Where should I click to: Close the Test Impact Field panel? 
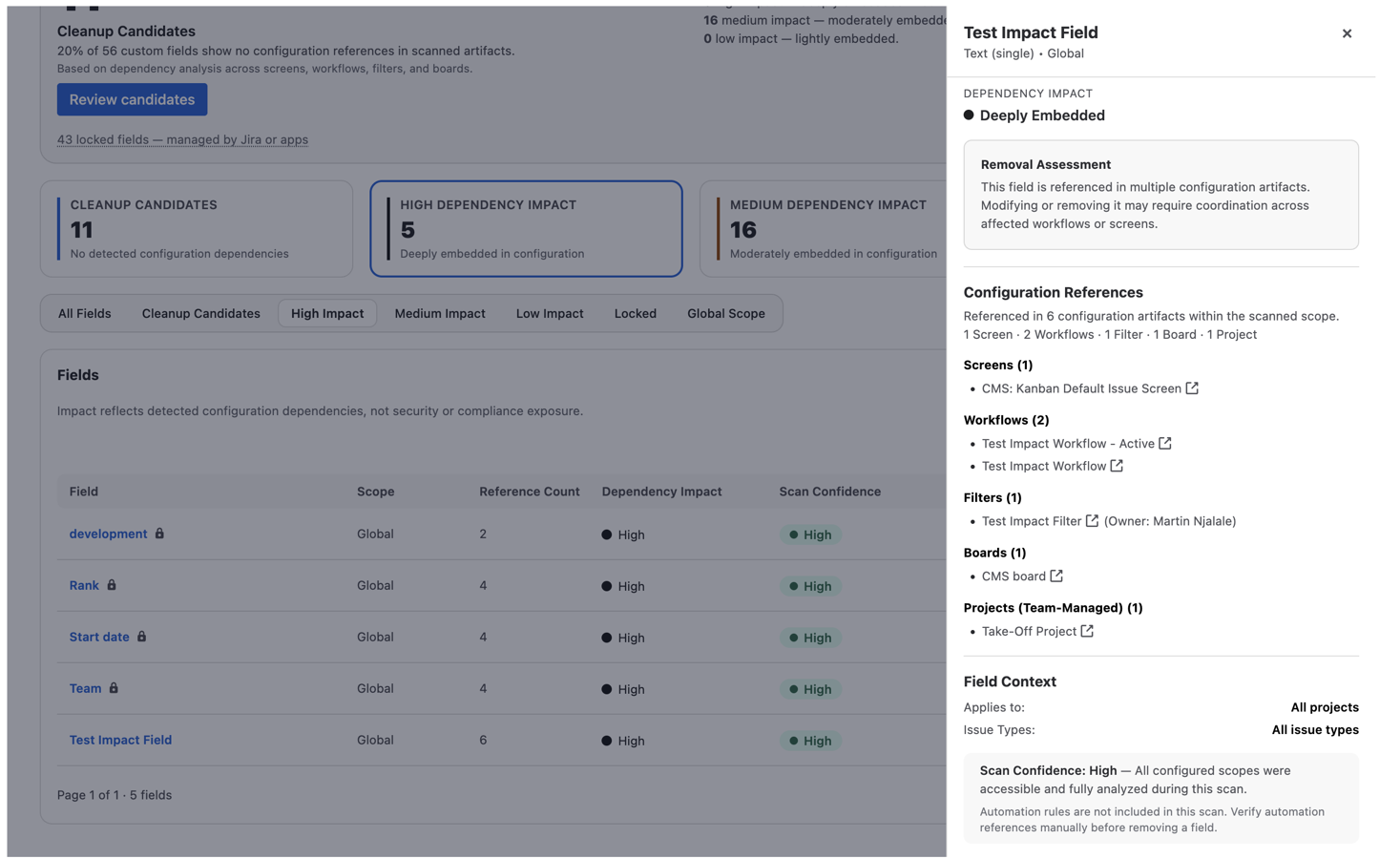[1347, 33]
